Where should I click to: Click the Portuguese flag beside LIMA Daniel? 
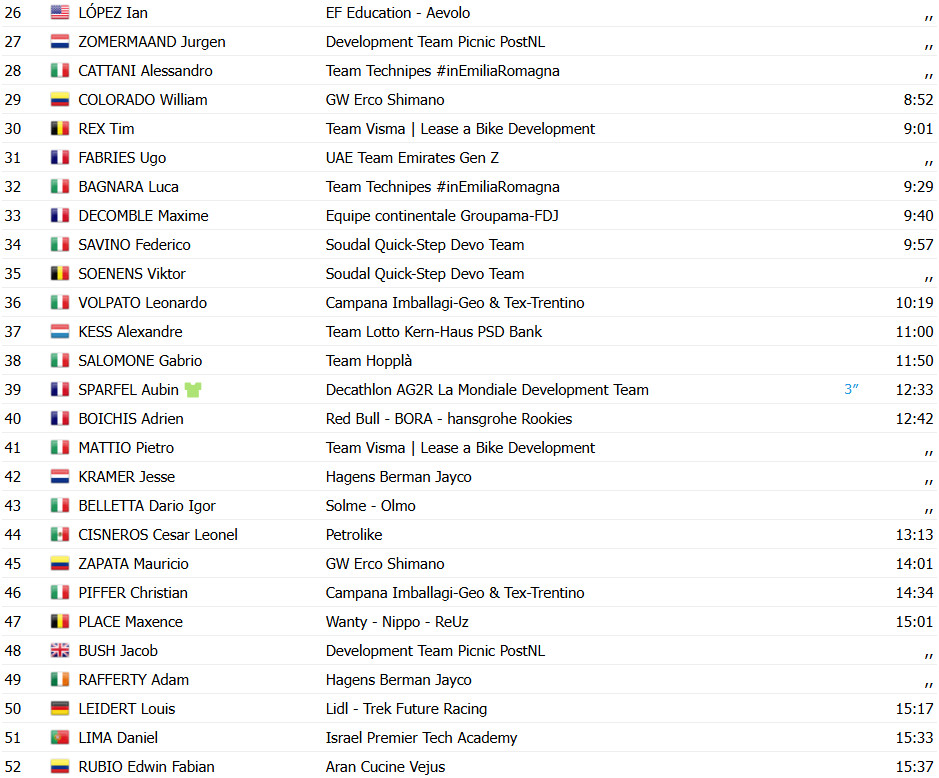tap(60, 737)
